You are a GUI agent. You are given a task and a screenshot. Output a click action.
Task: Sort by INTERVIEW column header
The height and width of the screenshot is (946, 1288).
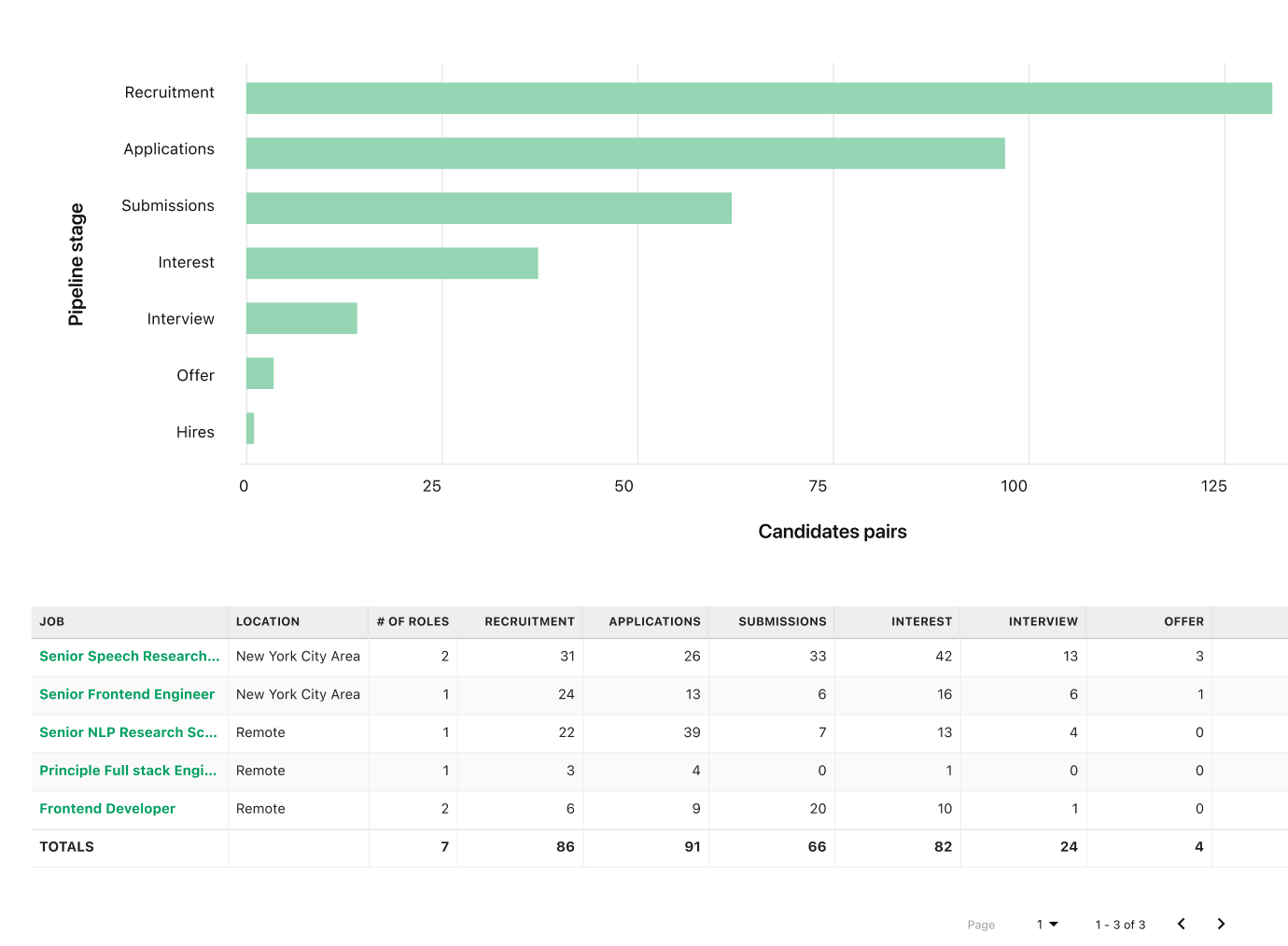pyautogui.click(x=1043, y=621)
